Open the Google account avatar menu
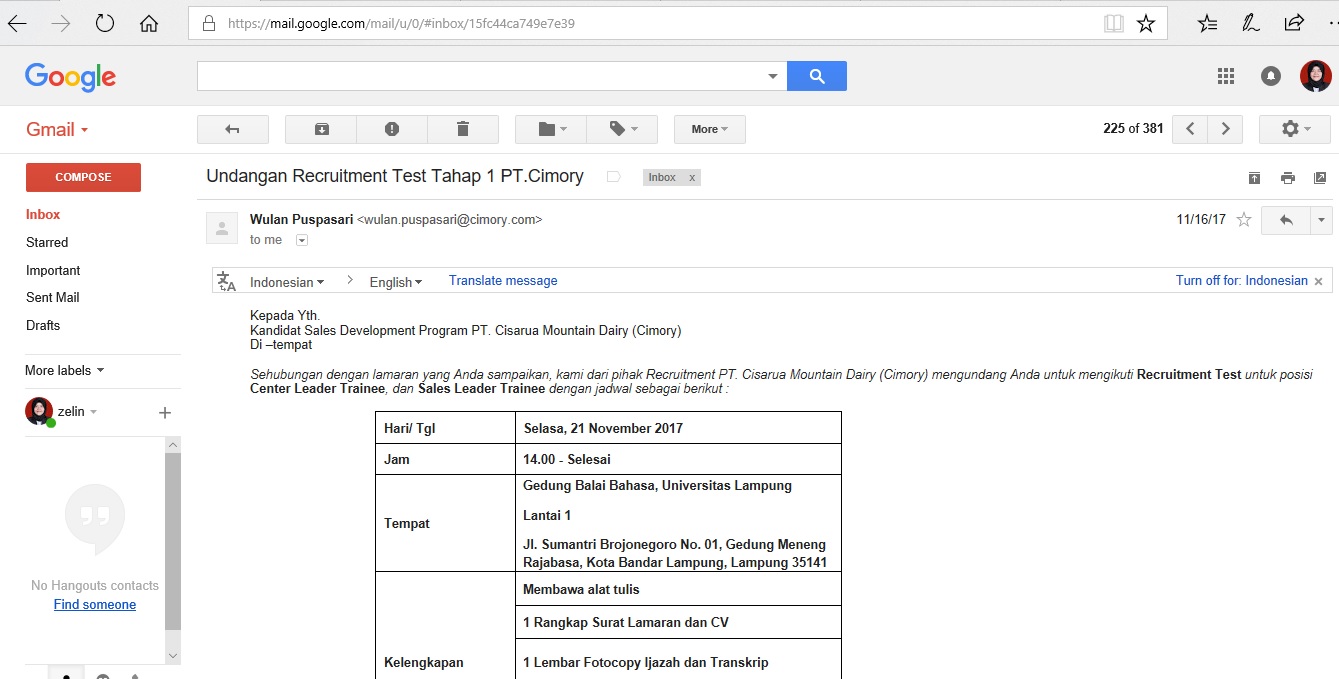Screen dimensions: 1339x679 coord(1316,76)
